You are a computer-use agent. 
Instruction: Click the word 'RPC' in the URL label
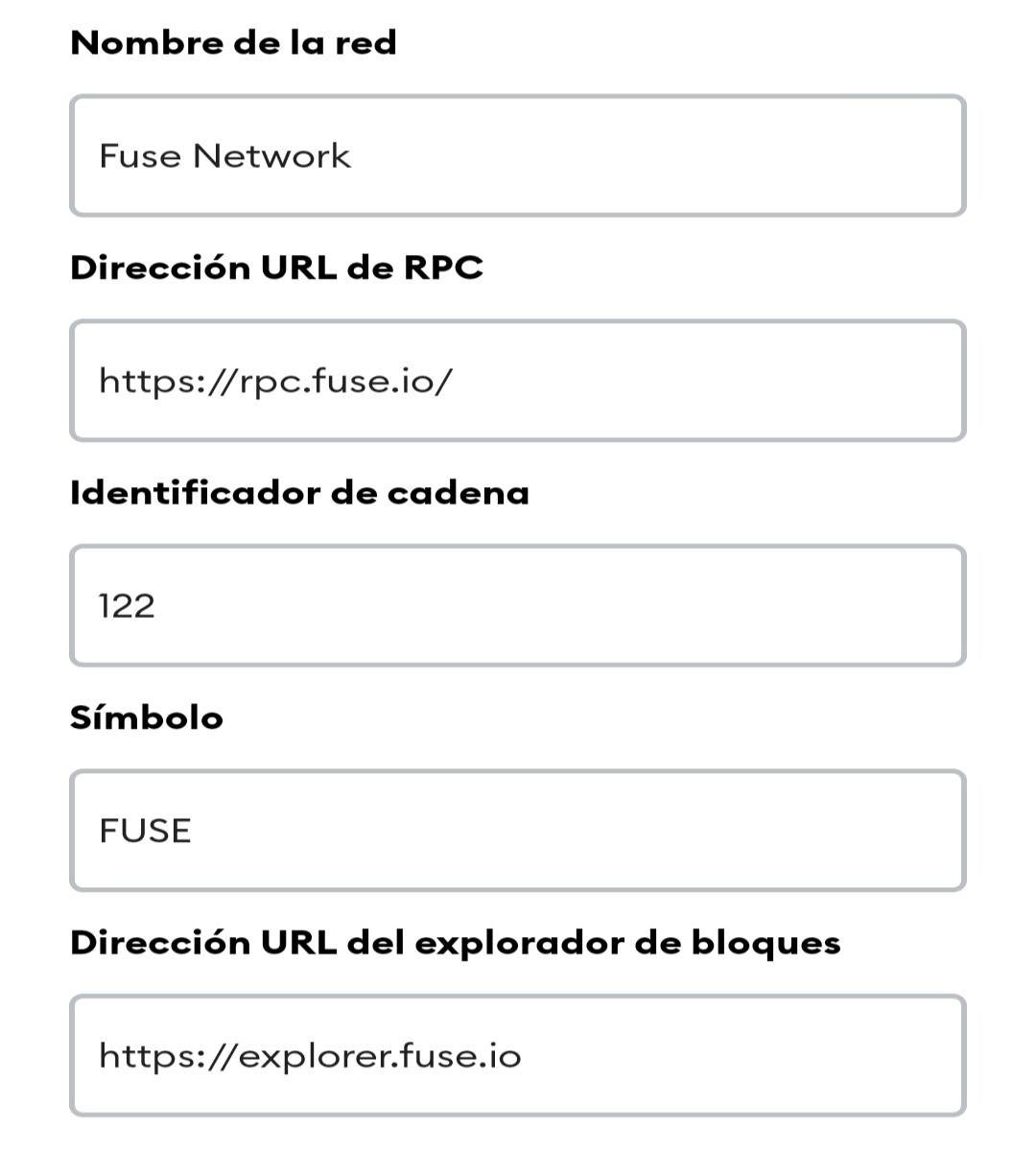[x=442, y=268]
